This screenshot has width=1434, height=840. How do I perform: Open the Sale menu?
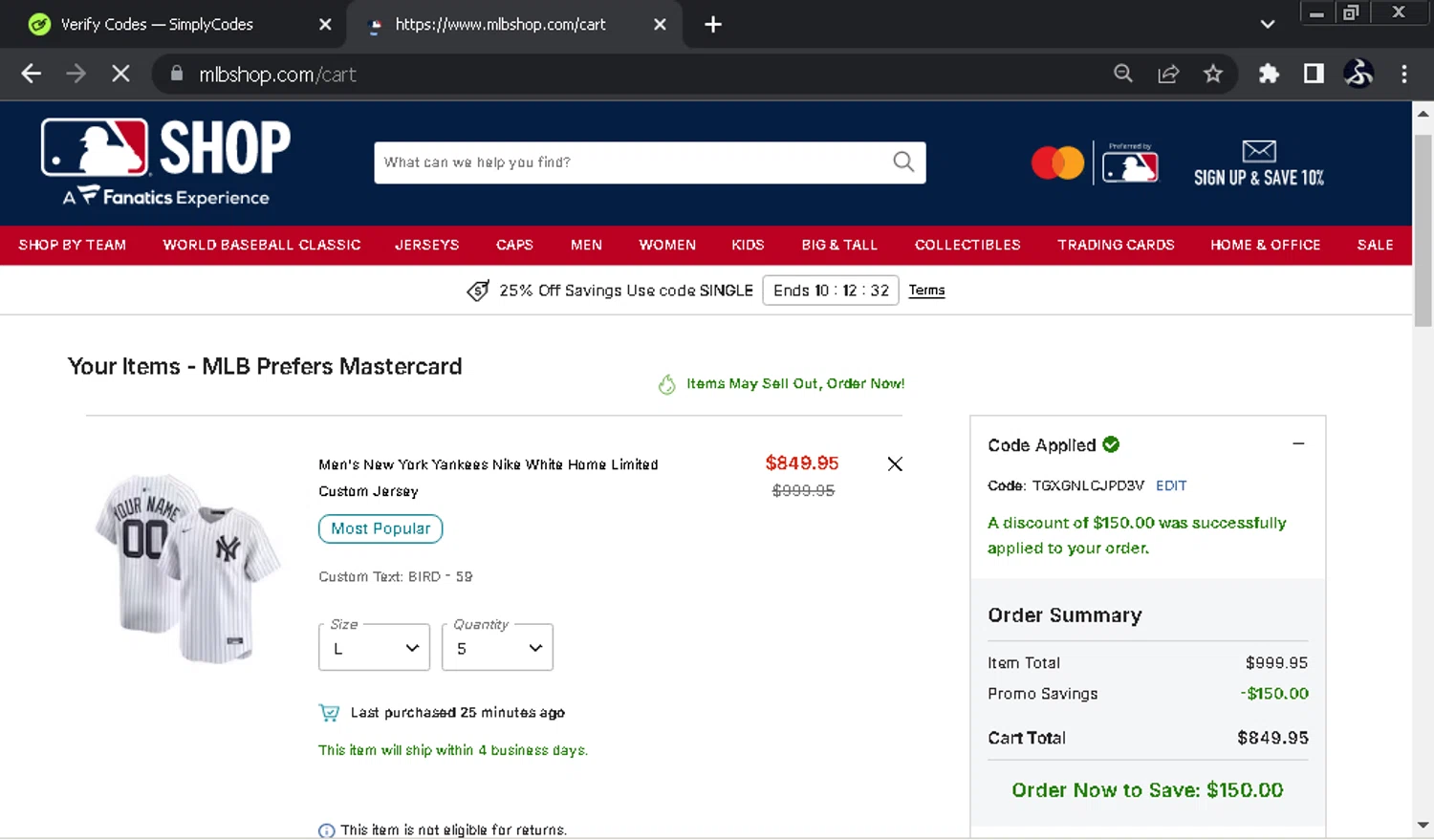point(1375,245)
